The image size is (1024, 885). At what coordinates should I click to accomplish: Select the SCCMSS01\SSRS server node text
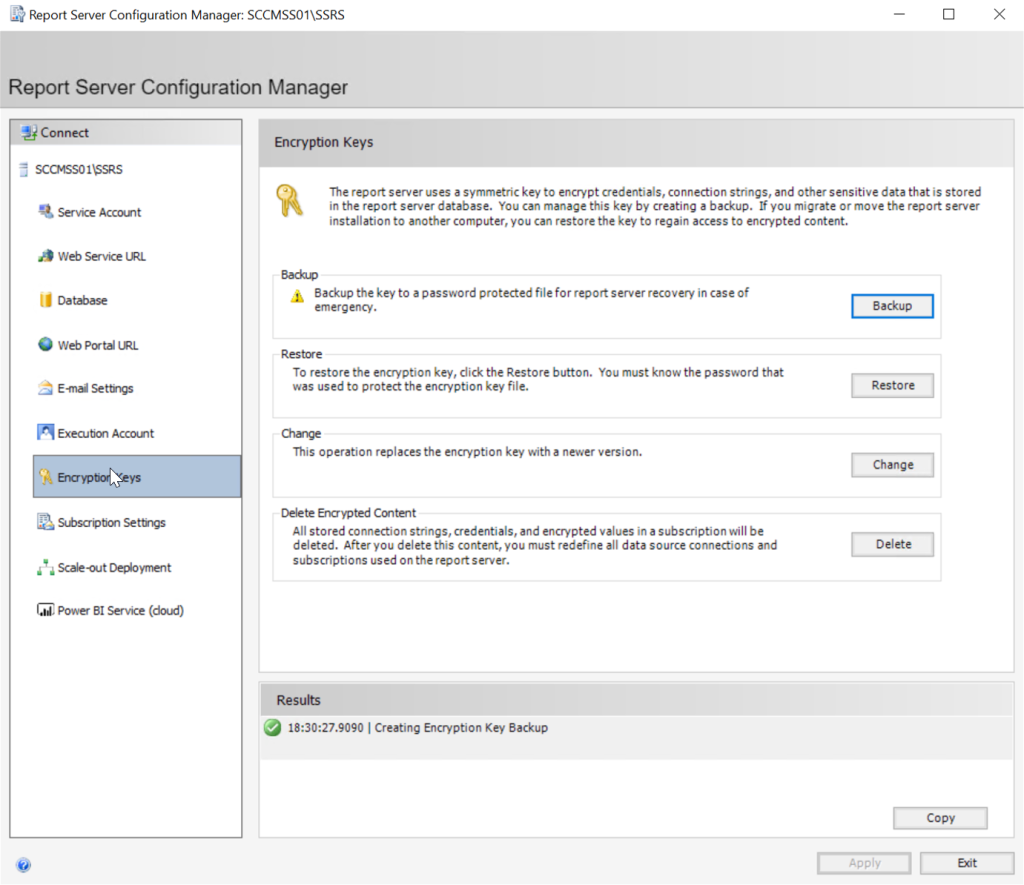[x=78, y=170]
